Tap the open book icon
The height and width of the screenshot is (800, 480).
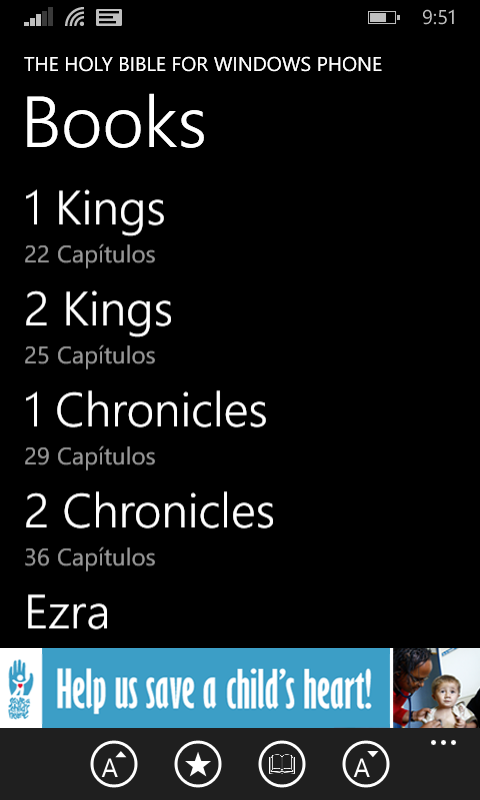[282, 764]
